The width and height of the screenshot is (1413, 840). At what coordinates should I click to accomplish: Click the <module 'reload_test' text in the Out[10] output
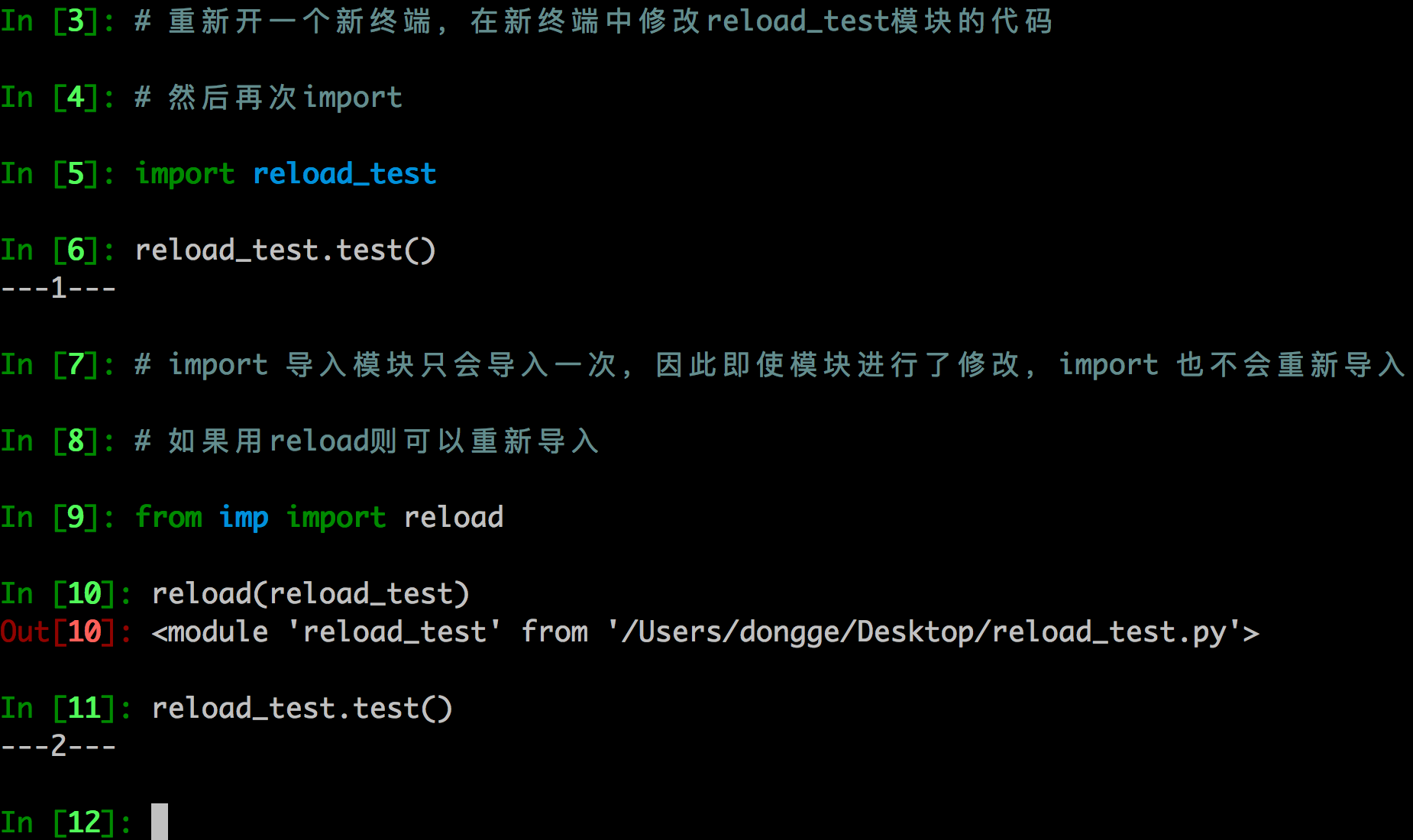(x=326, y=632)
